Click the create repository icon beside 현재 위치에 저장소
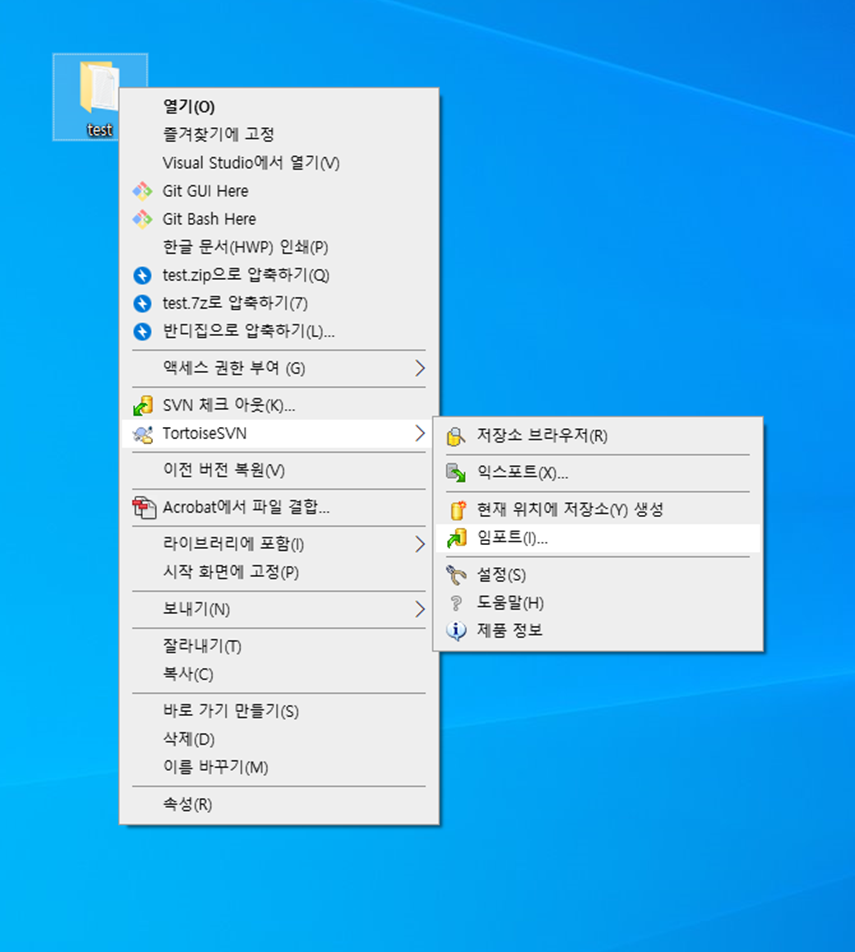Screen dimensions: 855x952 tap(458, 510)
